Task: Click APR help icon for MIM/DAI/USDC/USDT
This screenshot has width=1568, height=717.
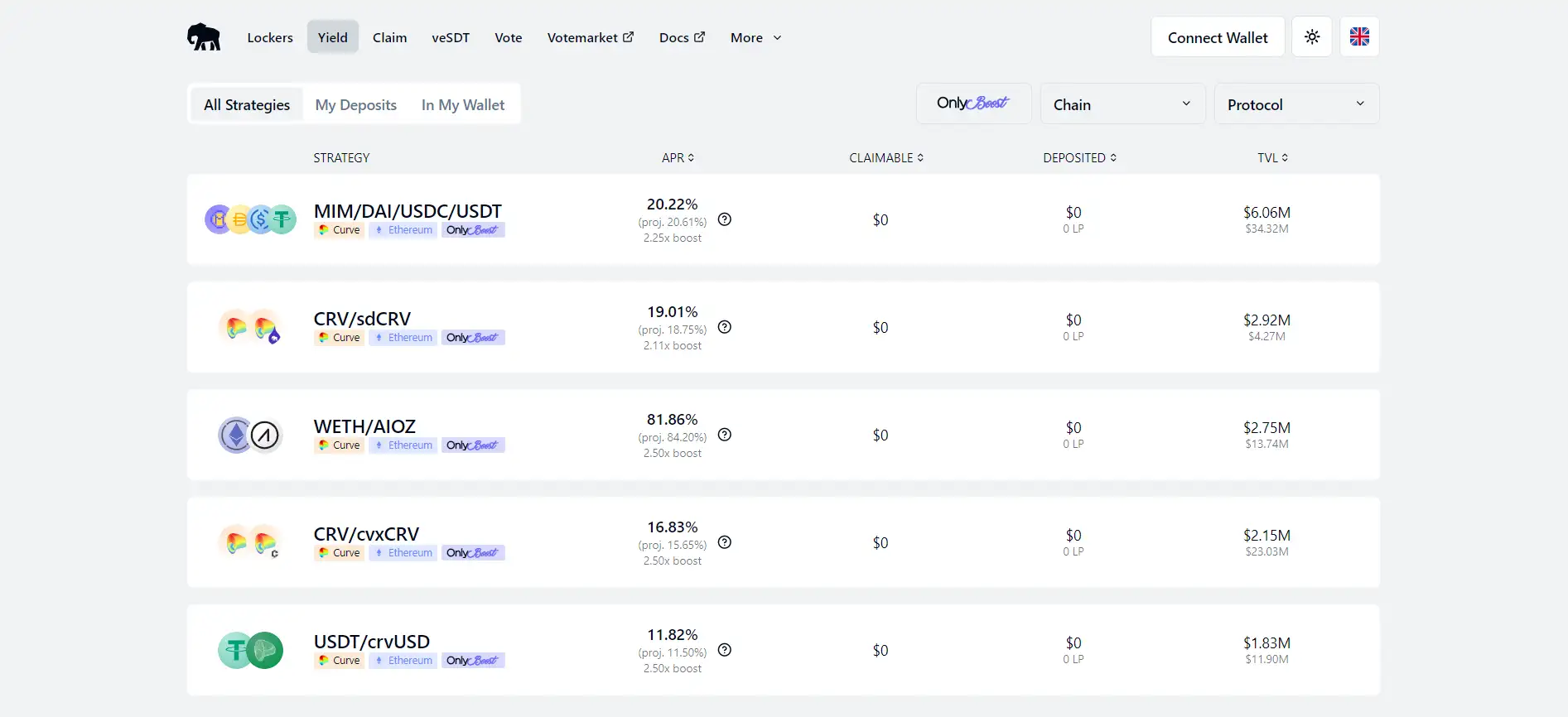Action: pos(725,219)
